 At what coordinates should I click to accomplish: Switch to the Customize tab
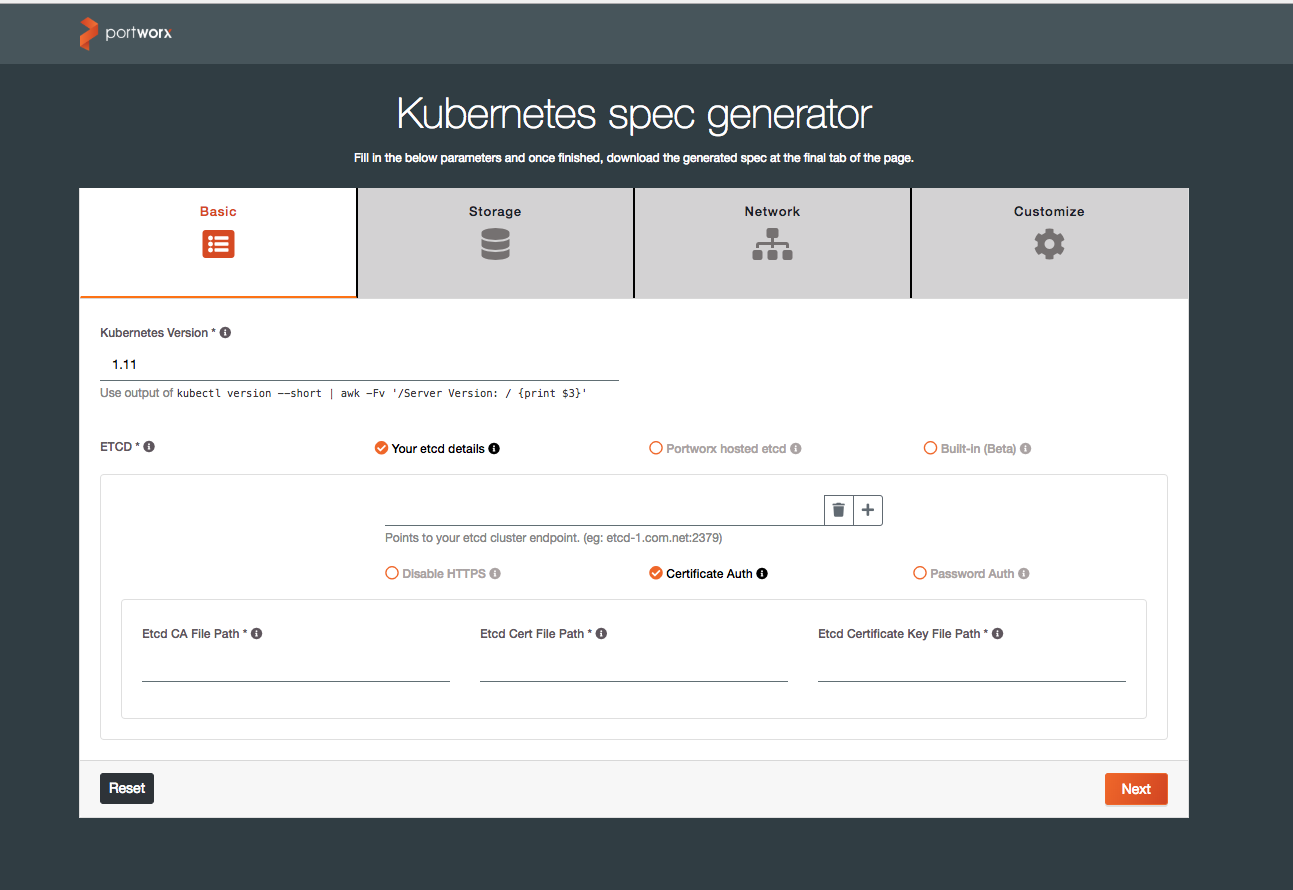[x=1050, y=243]
